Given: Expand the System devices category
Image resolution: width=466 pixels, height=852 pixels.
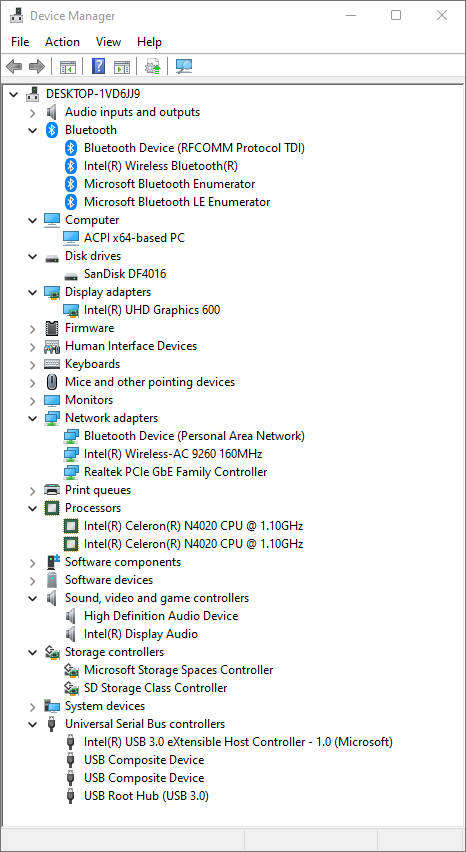Looking at the screenshot, I should [x=33, y=706].
